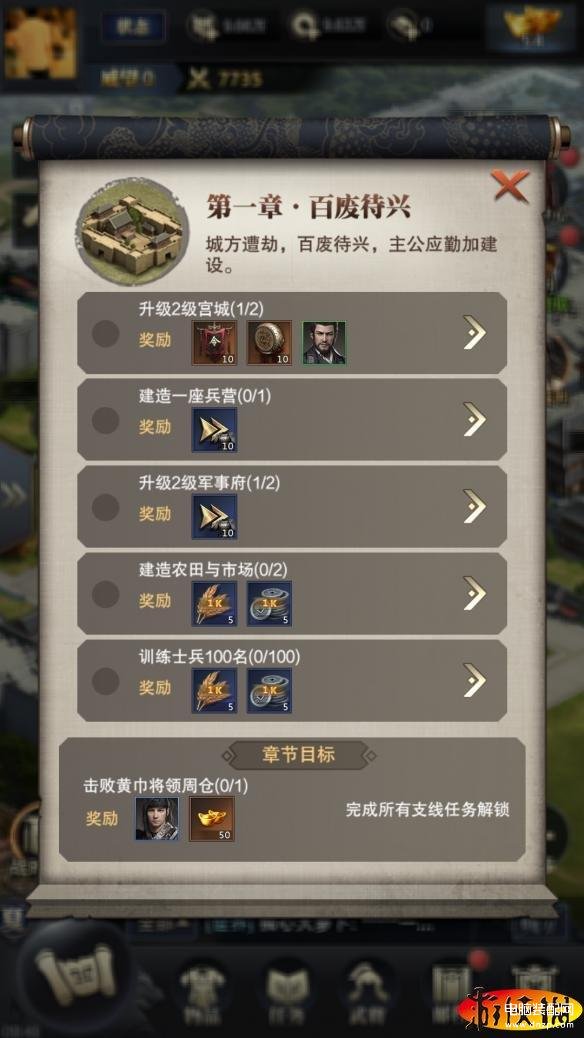View the hero portrait reward for palace upgrade
The image size is (584, 1038).
[x=324, y=342]
